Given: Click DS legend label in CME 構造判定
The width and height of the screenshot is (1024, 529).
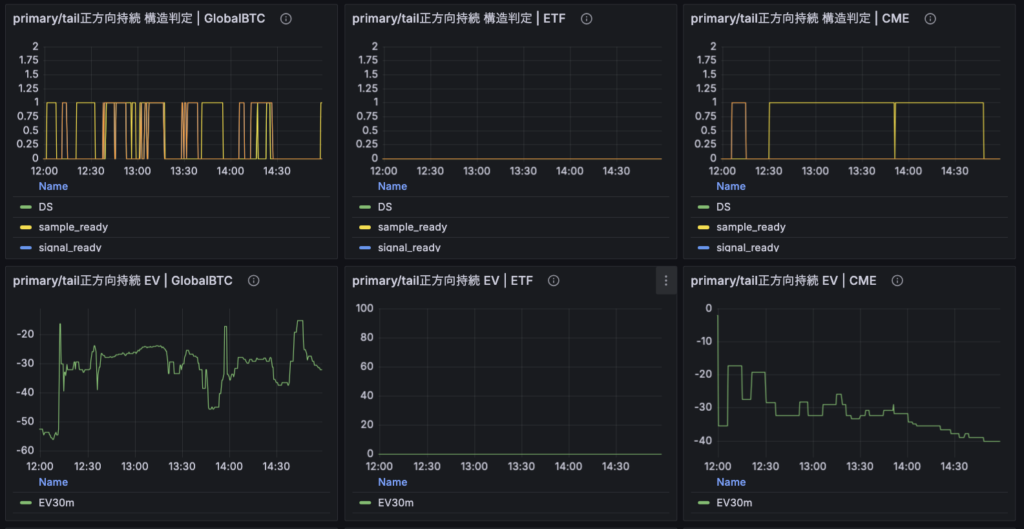Looking at the screenshot, I should click(x=724, y=207).
